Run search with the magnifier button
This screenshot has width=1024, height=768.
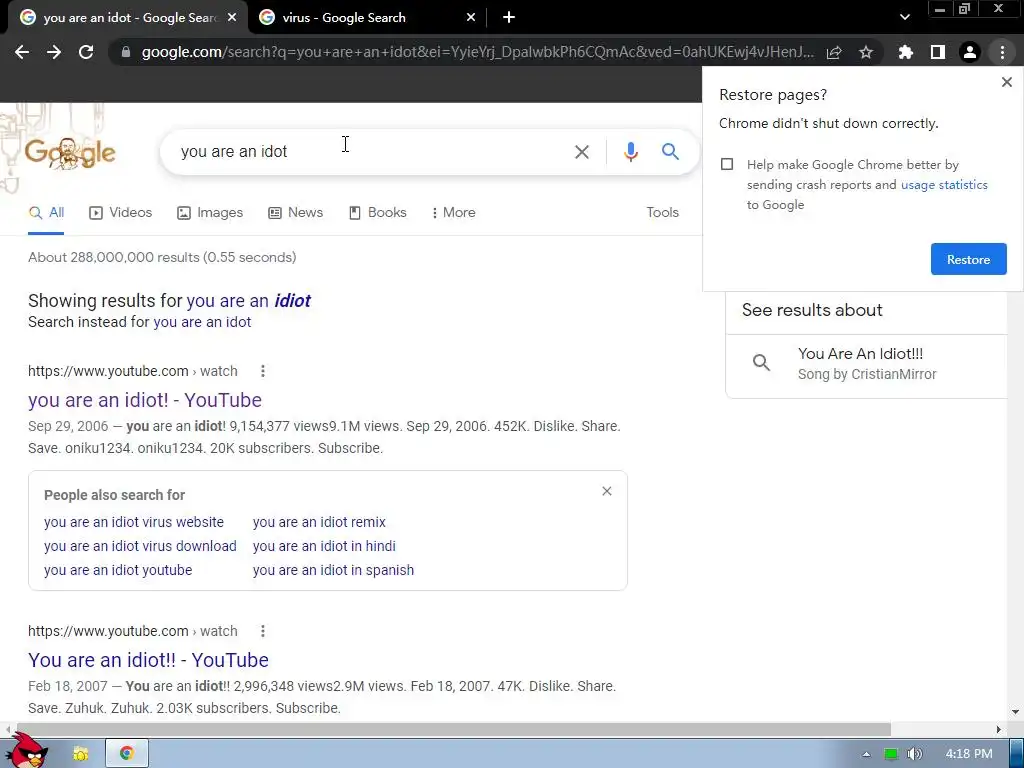(x=670, y=152)
